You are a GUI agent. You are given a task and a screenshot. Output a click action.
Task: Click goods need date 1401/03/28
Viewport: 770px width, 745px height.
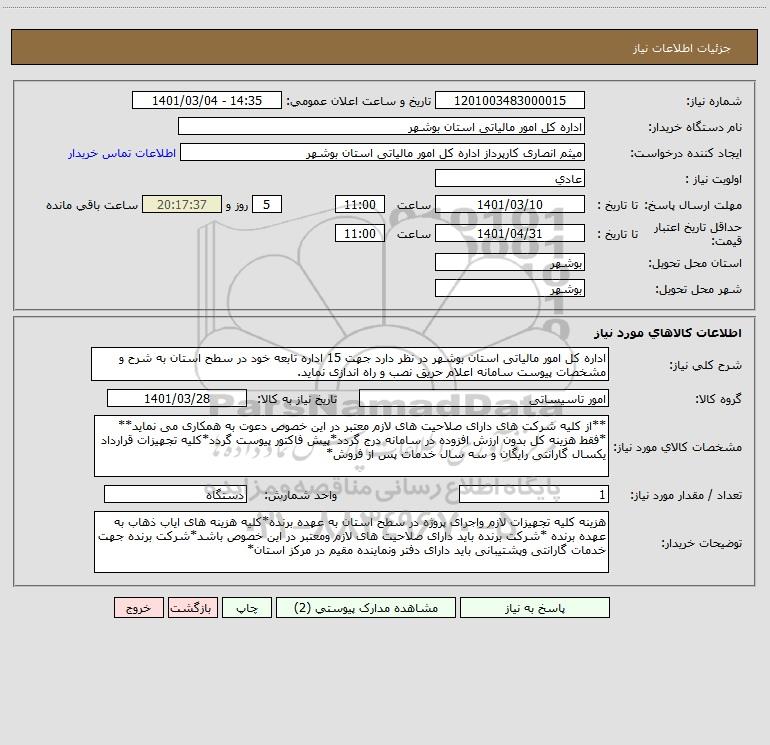click(x=177, y=398)
